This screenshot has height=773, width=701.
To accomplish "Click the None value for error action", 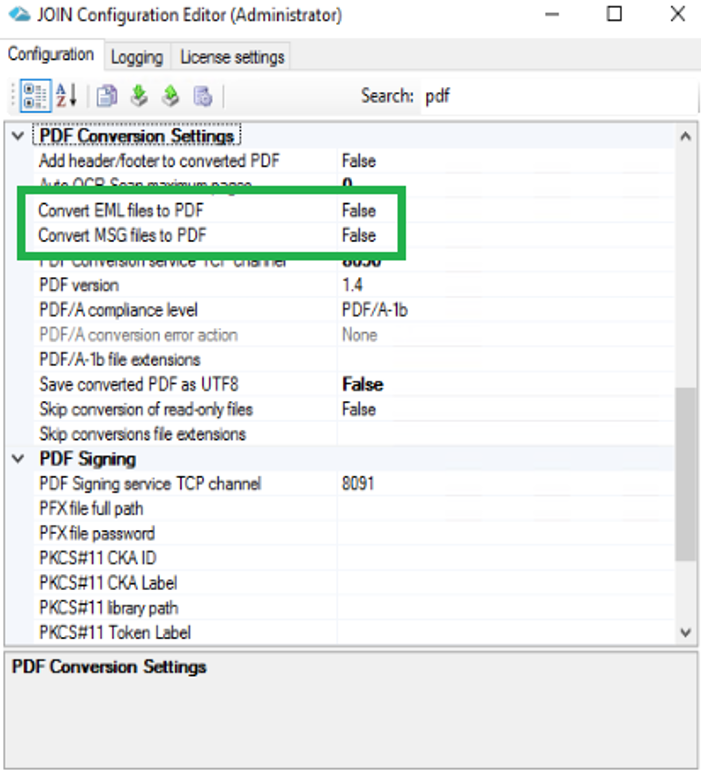I will pos(359,335).
